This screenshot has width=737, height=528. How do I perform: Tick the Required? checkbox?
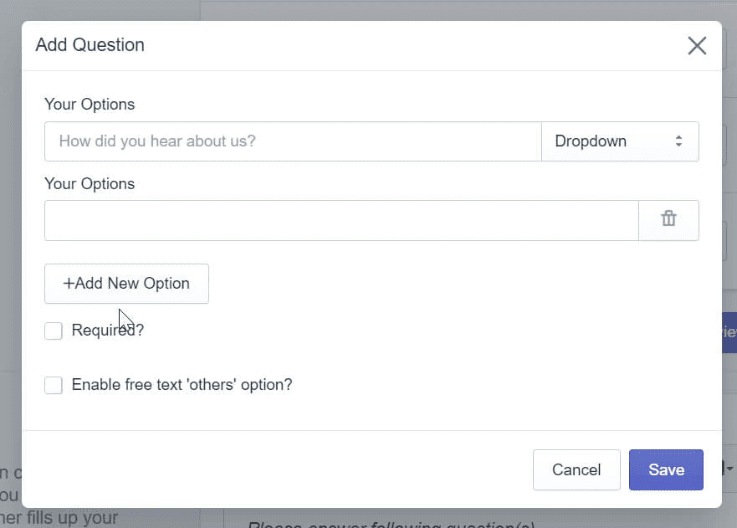[54, 331]
